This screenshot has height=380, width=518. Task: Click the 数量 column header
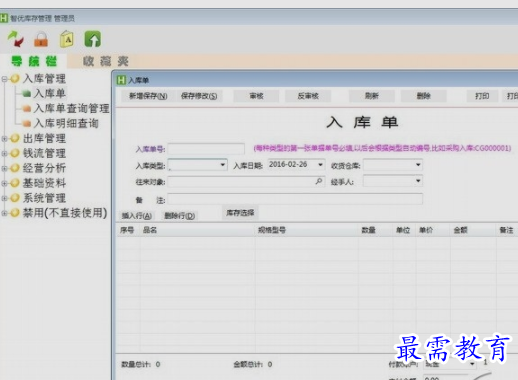[x=375, y=230]
